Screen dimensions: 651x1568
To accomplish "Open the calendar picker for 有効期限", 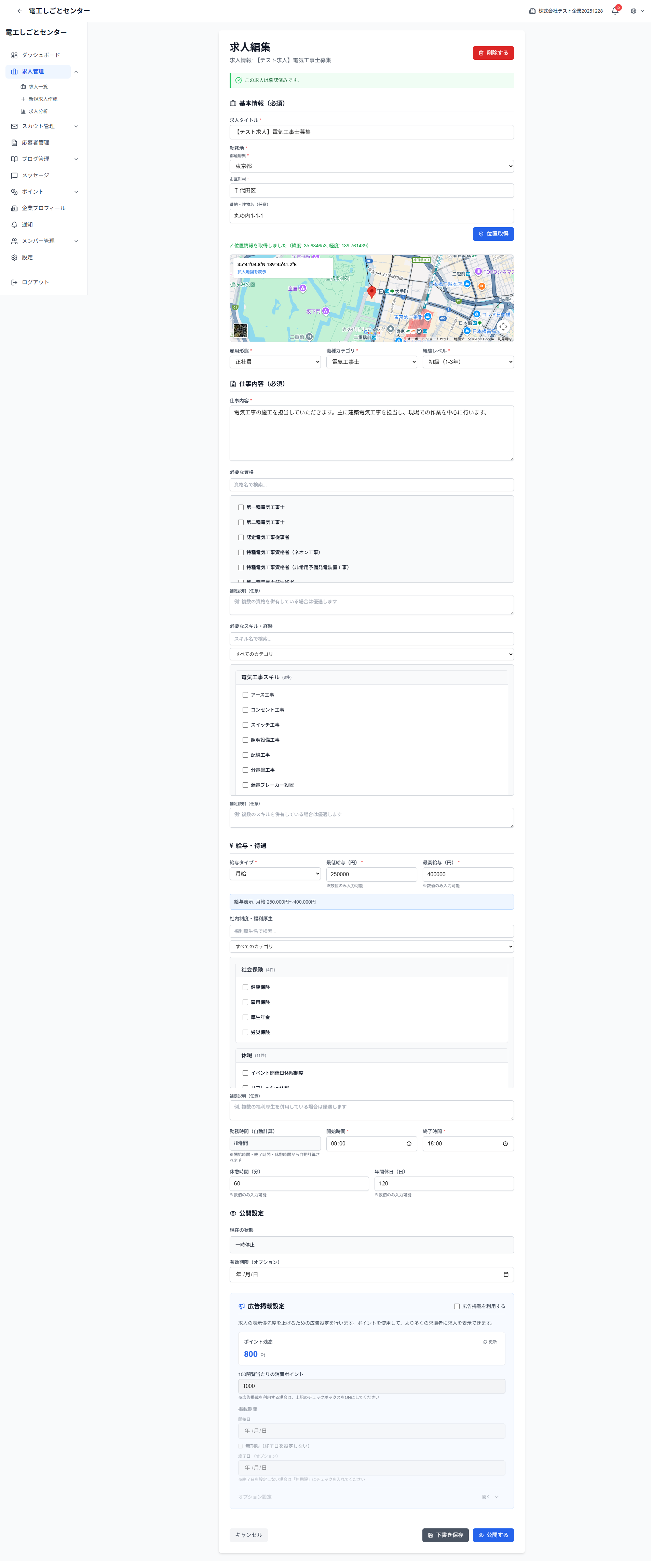I will tap(505, 1275).
